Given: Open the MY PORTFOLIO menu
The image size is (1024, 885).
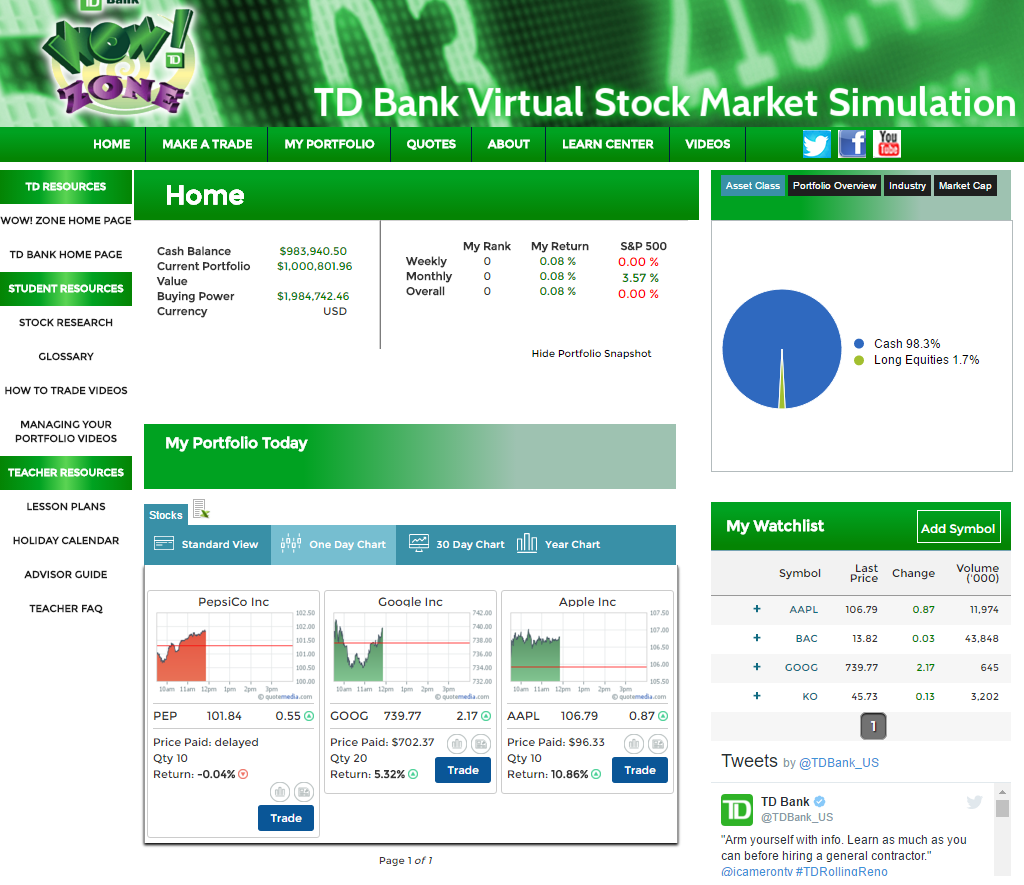Looking at the screenshot, I should [329, 144].
